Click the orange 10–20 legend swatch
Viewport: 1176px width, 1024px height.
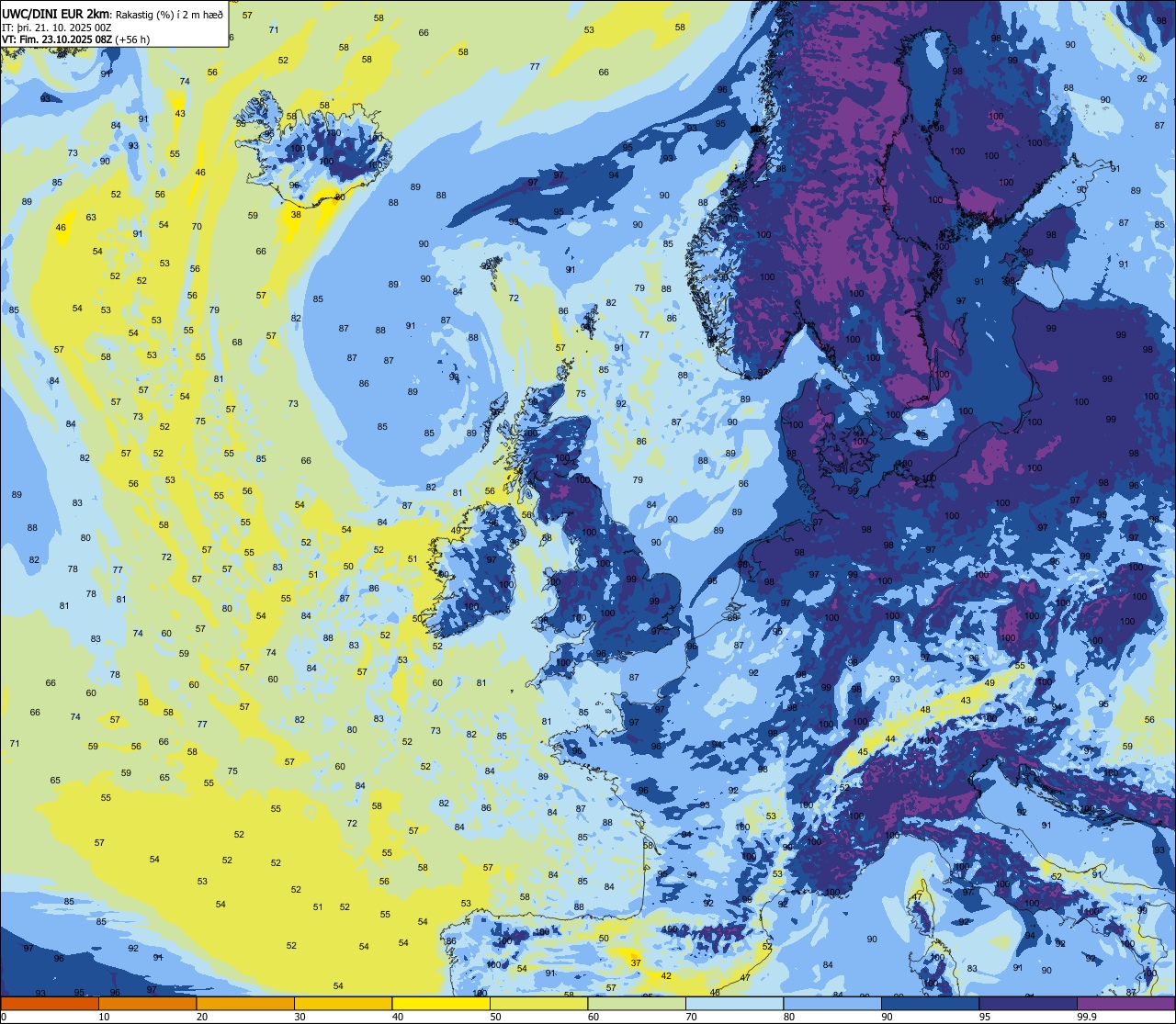(147, 1003)
